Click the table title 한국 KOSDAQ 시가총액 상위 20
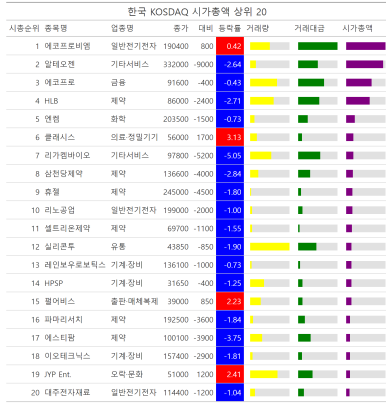Image resolution: width=386 pixels, height=404 pixels. tap(197, 12)
